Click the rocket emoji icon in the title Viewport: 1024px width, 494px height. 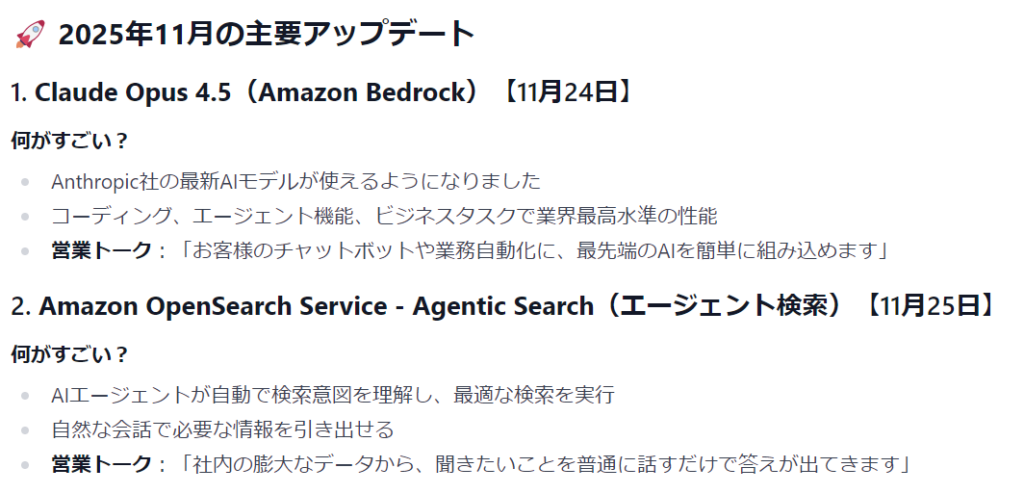[x=28, y=35]
